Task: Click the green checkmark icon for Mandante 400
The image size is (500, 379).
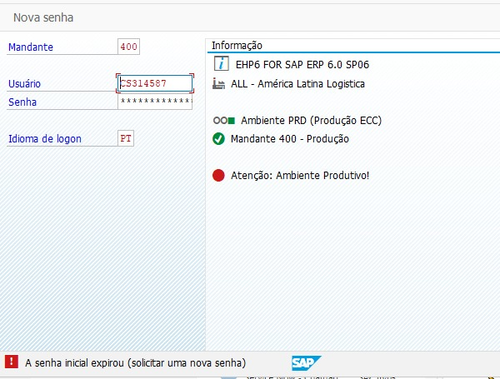Action: tap(219, 139)
